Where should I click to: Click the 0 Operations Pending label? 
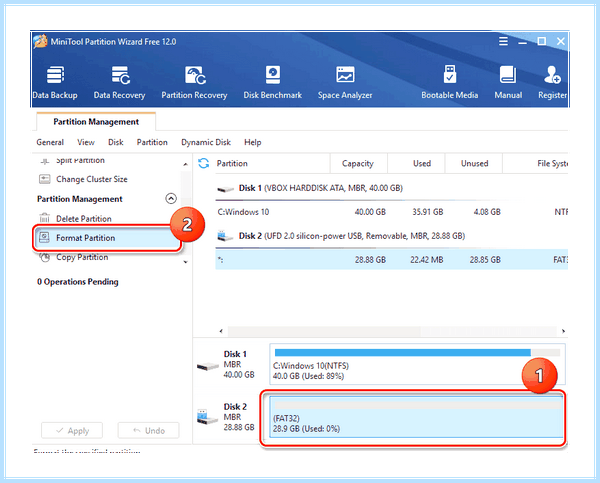(78, 282)
